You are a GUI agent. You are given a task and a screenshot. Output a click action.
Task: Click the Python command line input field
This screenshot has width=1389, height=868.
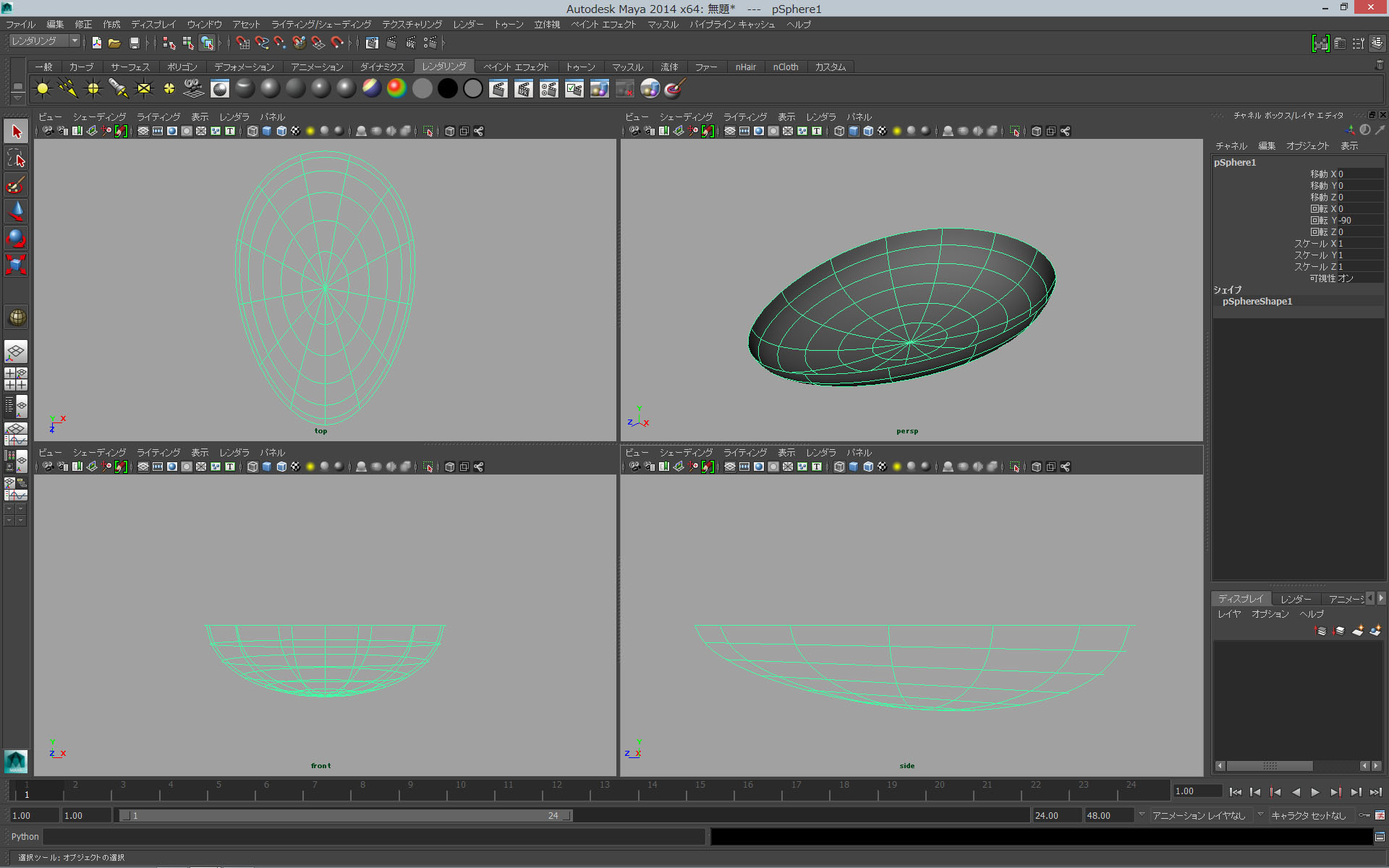(x=374, y=837)
